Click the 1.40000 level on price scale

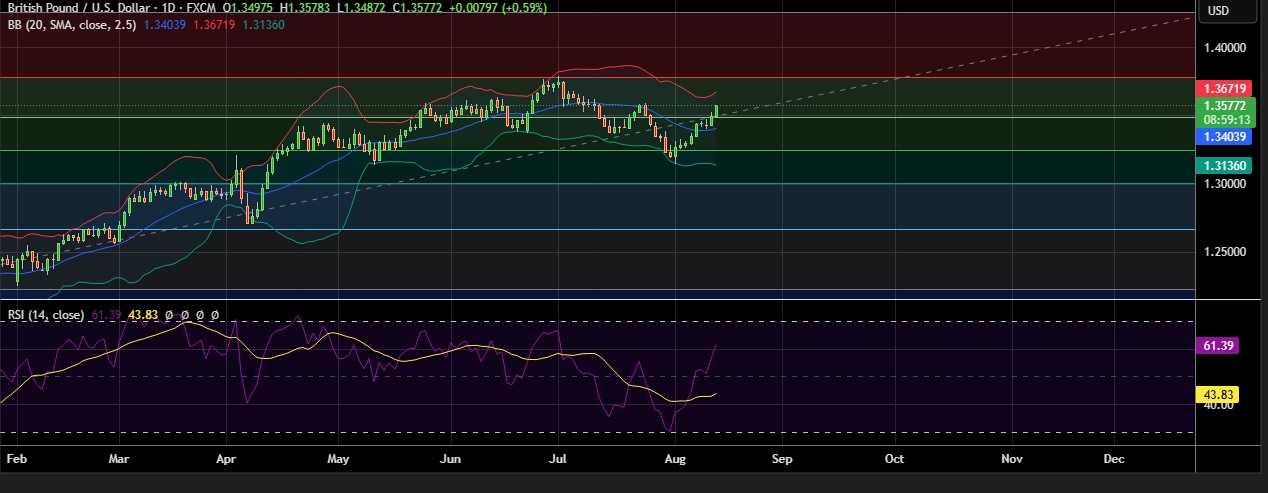1224,47
